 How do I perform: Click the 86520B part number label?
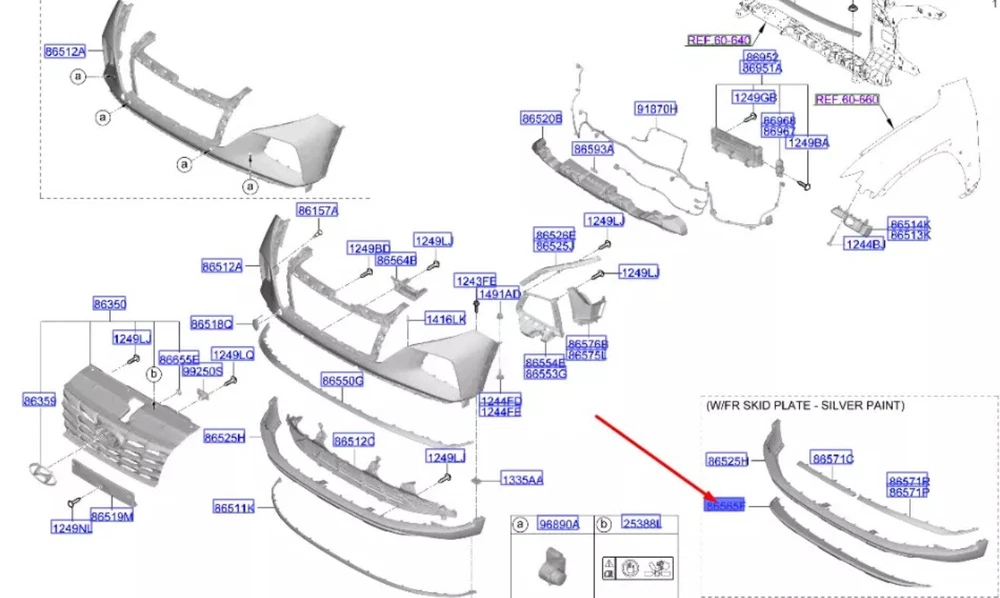[541, 119]
